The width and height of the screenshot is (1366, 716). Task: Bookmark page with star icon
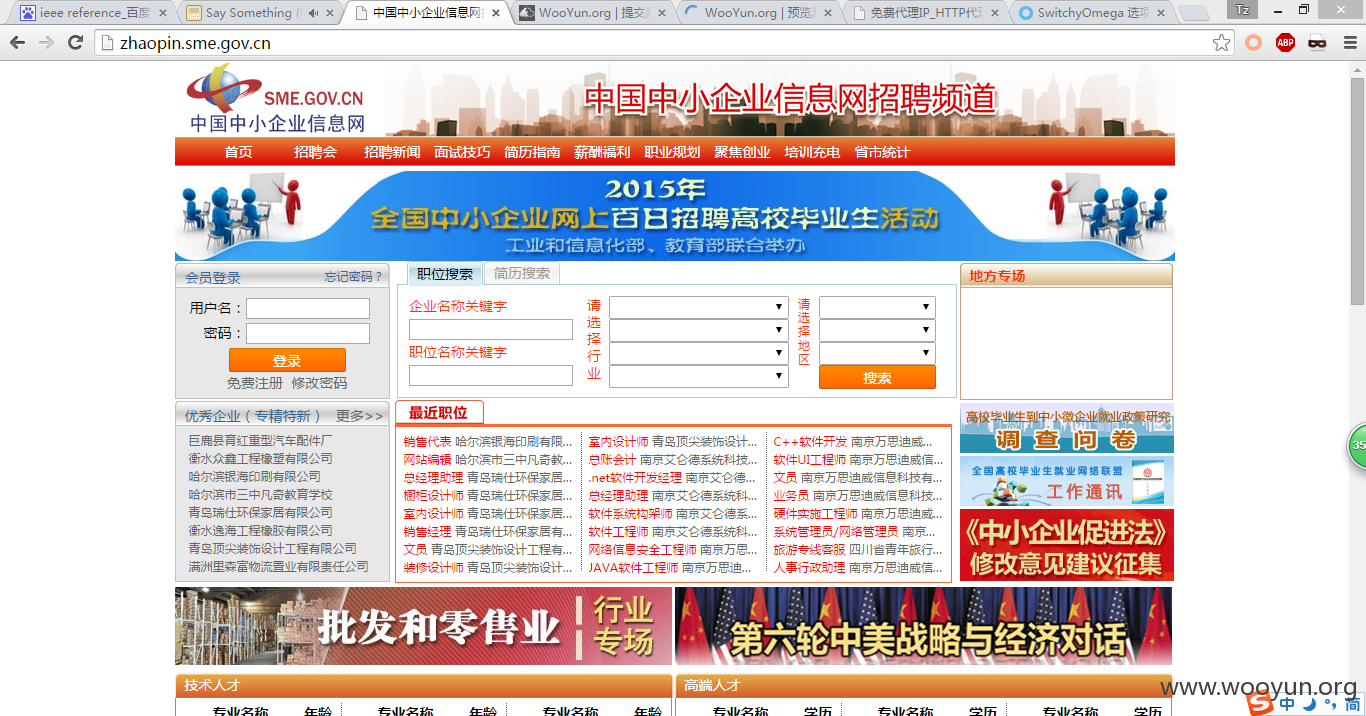coord(1221,43)
